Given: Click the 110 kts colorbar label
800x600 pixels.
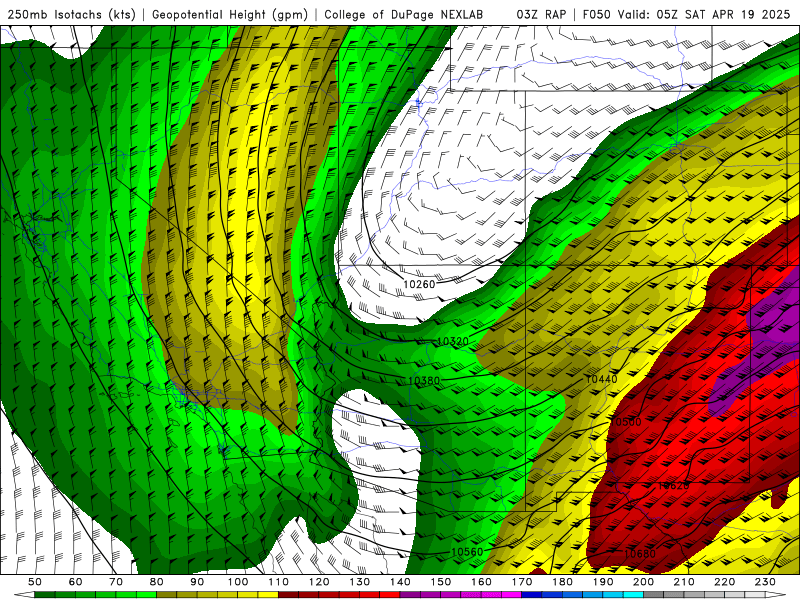Looking at the screenshot, I should (x=278, y=582).
